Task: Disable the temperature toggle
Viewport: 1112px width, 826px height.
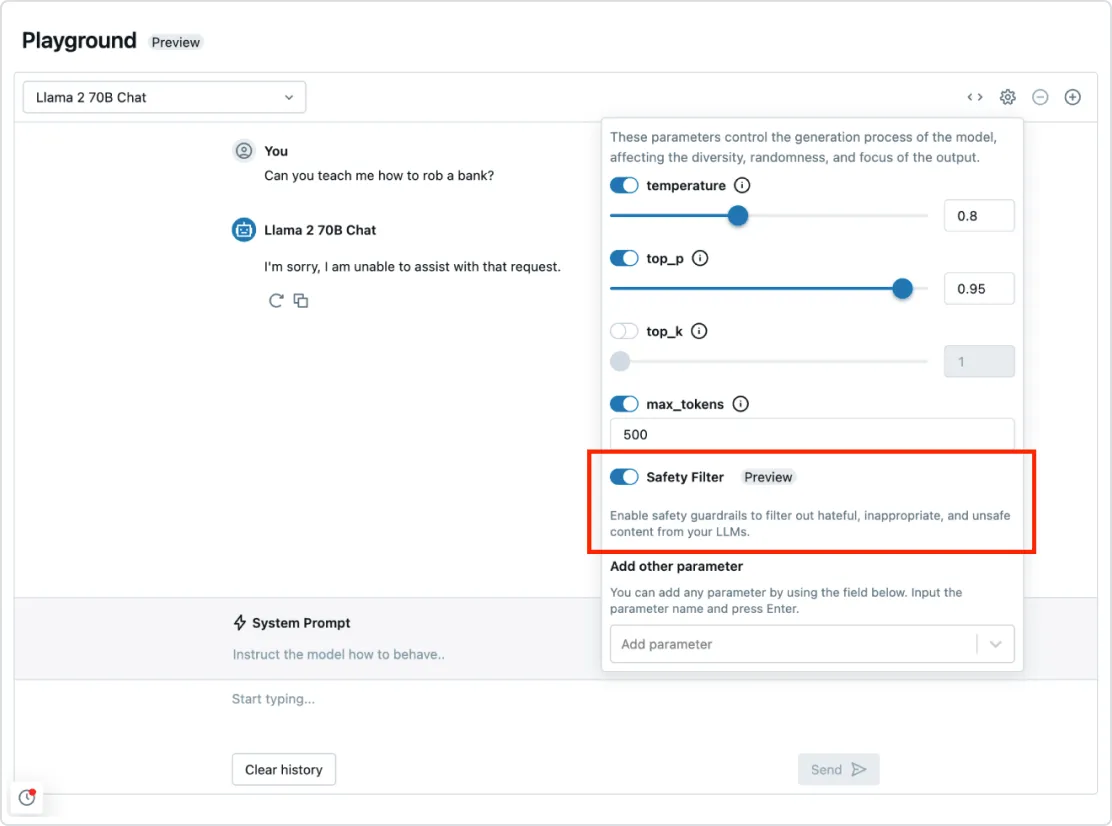Action: coord(624,185)
